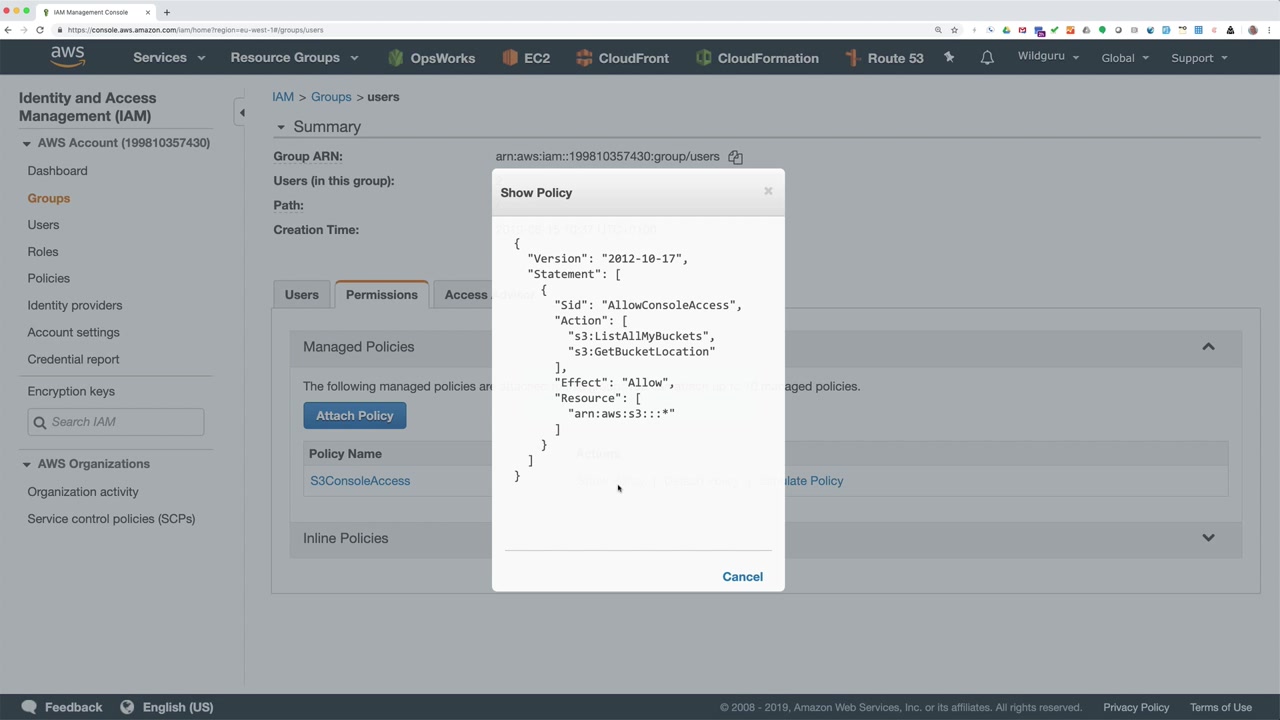Screen dimensions: 1280x720
Task: Click the pin shortcuts icon in navbar
Action: pos(949,58)
